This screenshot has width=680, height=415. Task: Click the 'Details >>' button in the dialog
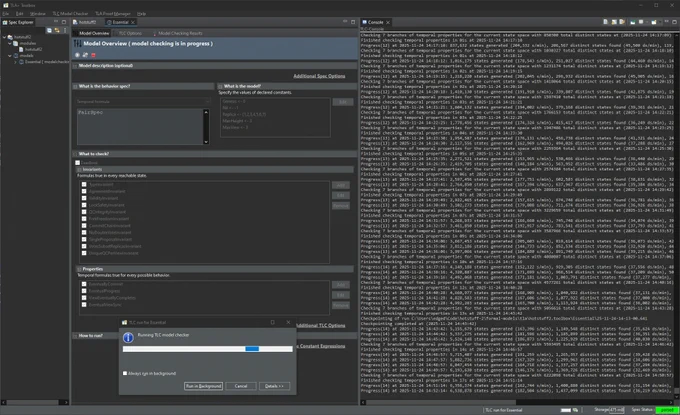[x=274, y=386]
